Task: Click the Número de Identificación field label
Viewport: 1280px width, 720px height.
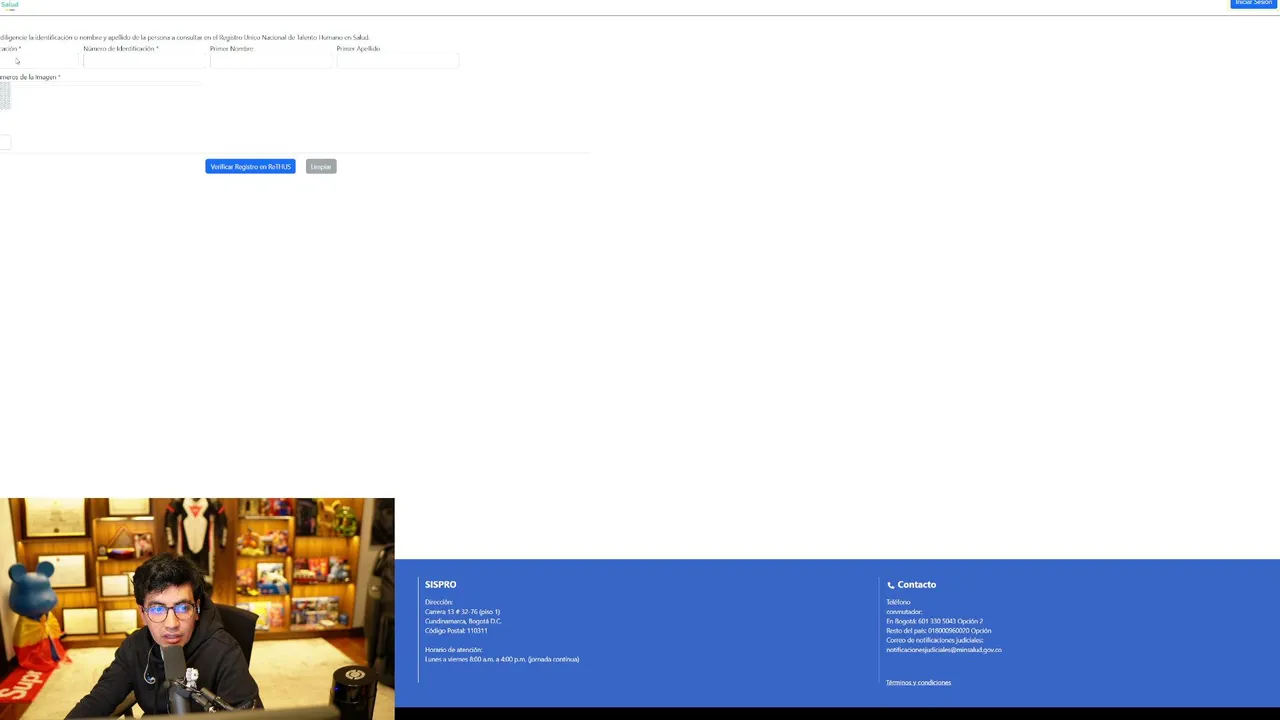Action: point(120,48)
